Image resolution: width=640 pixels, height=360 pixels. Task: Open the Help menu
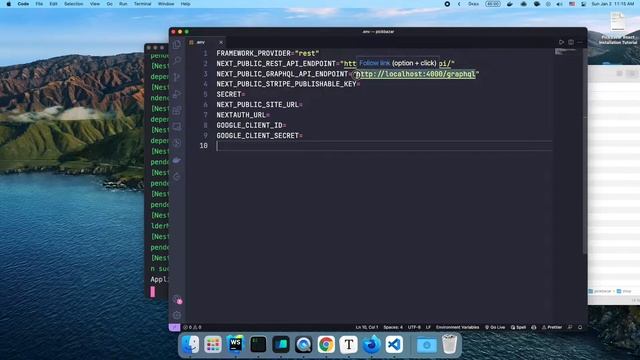click(186, 4)
